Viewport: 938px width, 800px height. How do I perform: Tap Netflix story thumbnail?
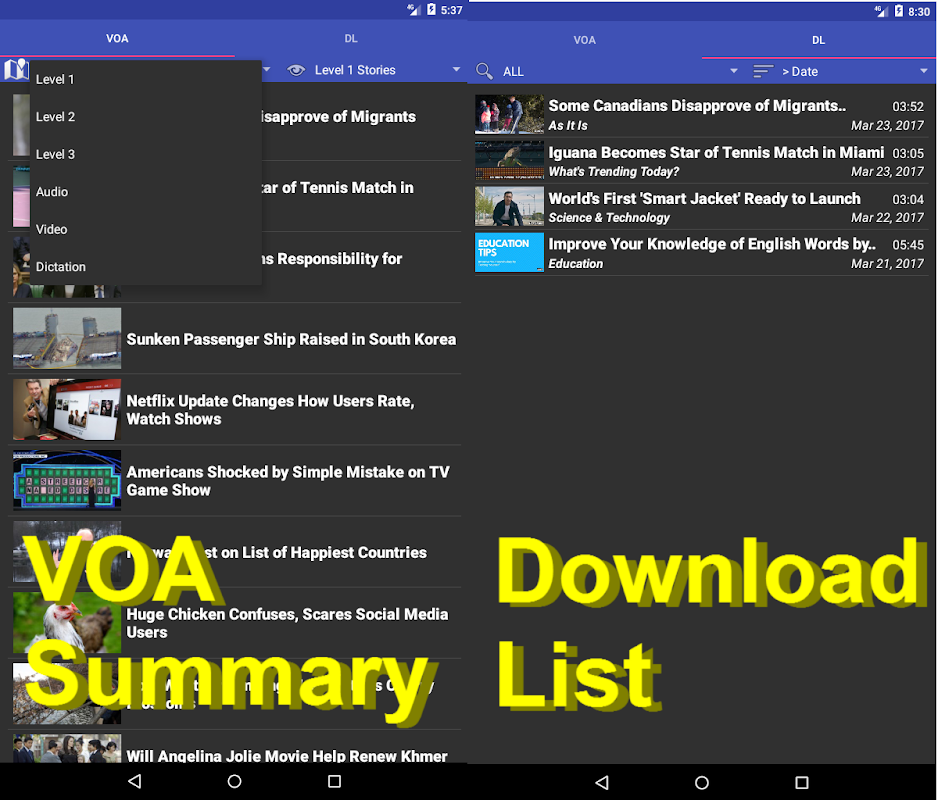(67, 409)
